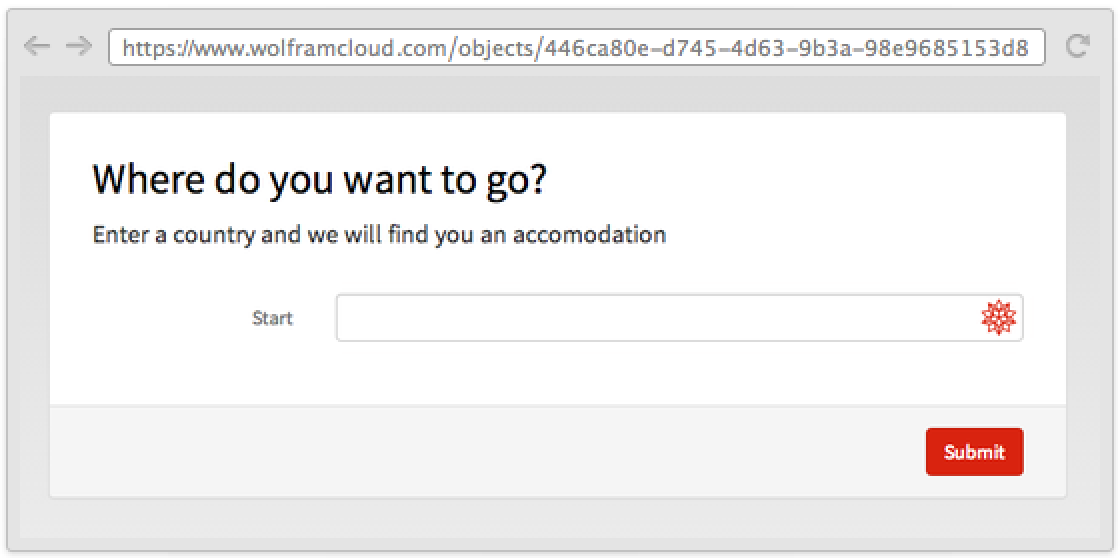This screenshot has height=560, width=1120.
Task: Click the "Start" field label
Action: click(x=272, y=318)
